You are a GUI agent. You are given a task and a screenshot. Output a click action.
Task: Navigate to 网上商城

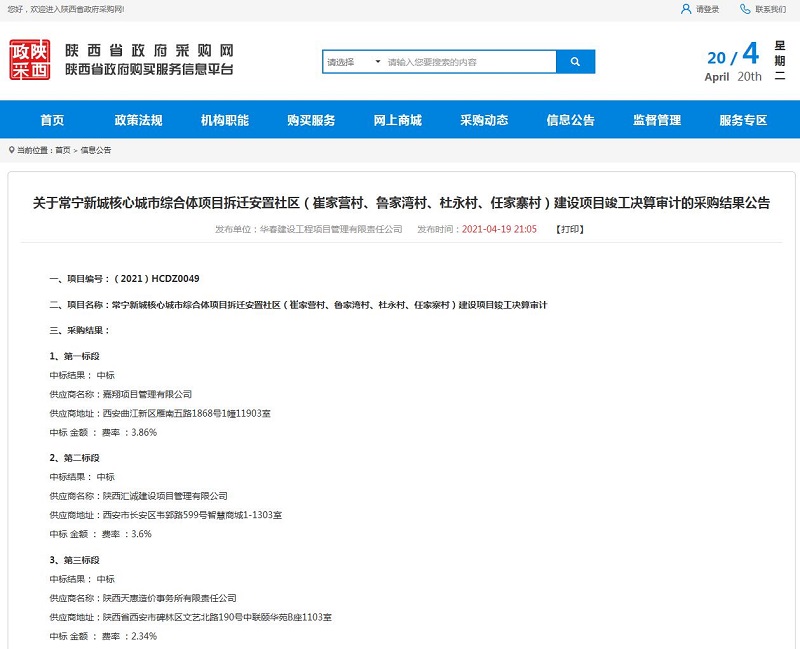[397, 120]
